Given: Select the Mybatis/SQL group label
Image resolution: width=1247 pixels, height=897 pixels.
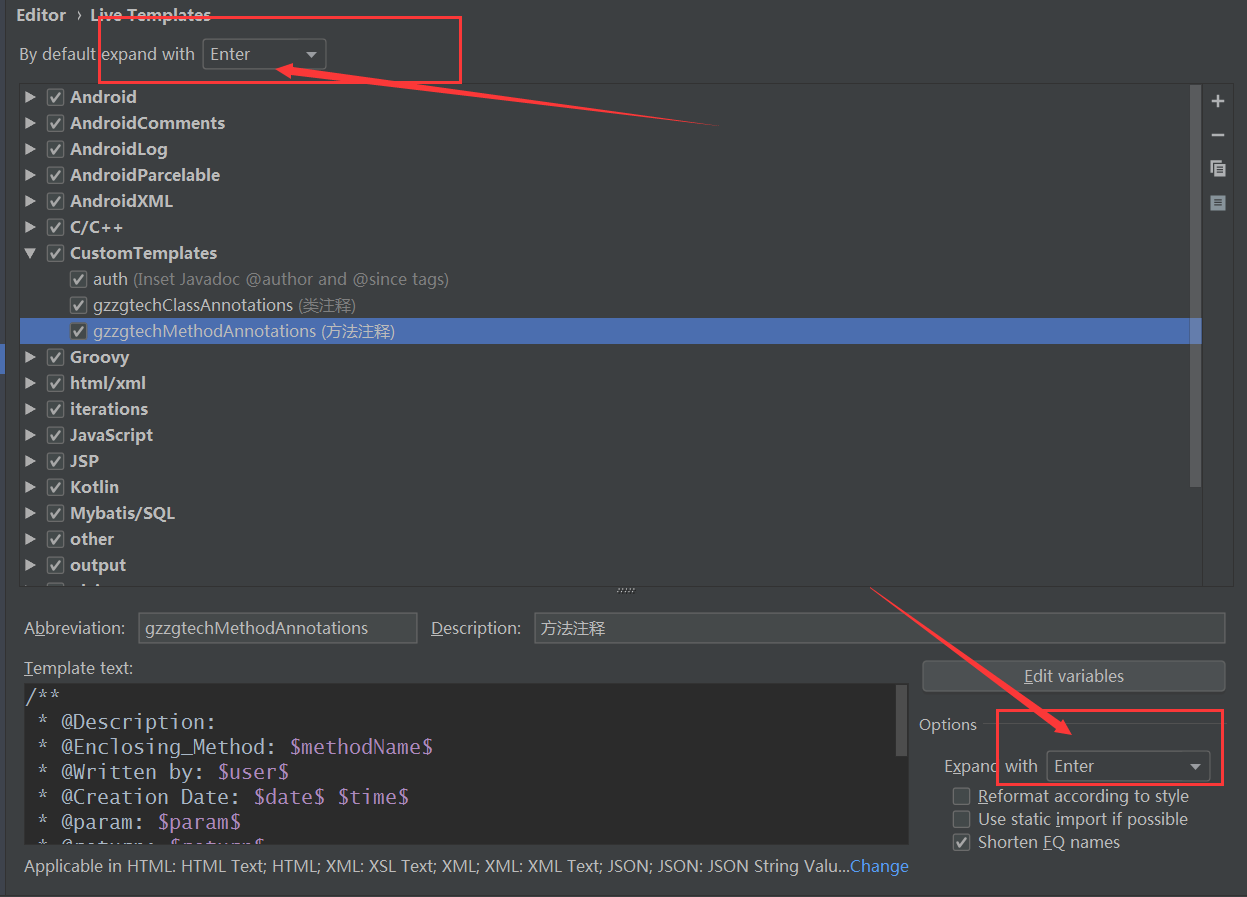Looking at the screenshot, I should click(x=122, y=513).
